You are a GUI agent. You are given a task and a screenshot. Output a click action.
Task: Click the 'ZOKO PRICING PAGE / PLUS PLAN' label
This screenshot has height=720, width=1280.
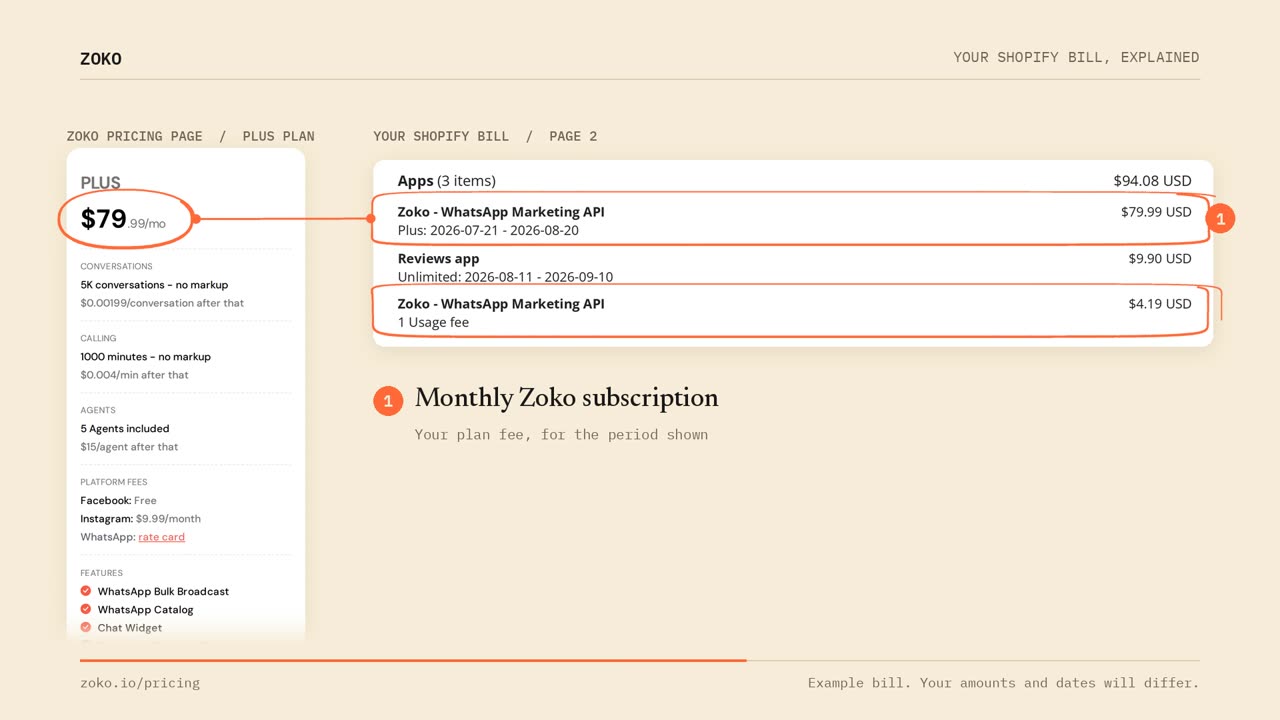click(x=191, y=136)
